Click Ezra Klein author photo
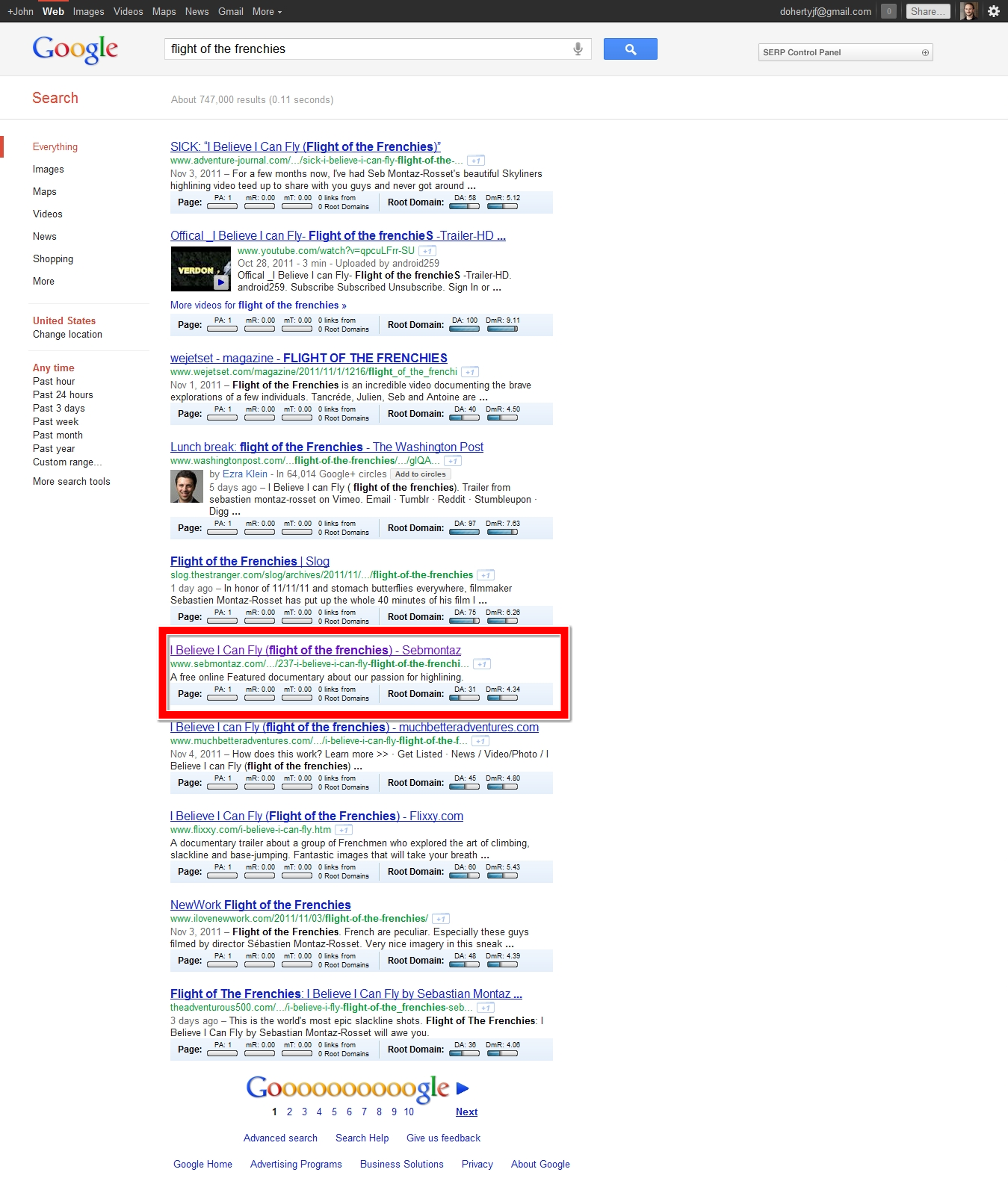This screenshot has width=1008, height=1184. coord(186,486)
